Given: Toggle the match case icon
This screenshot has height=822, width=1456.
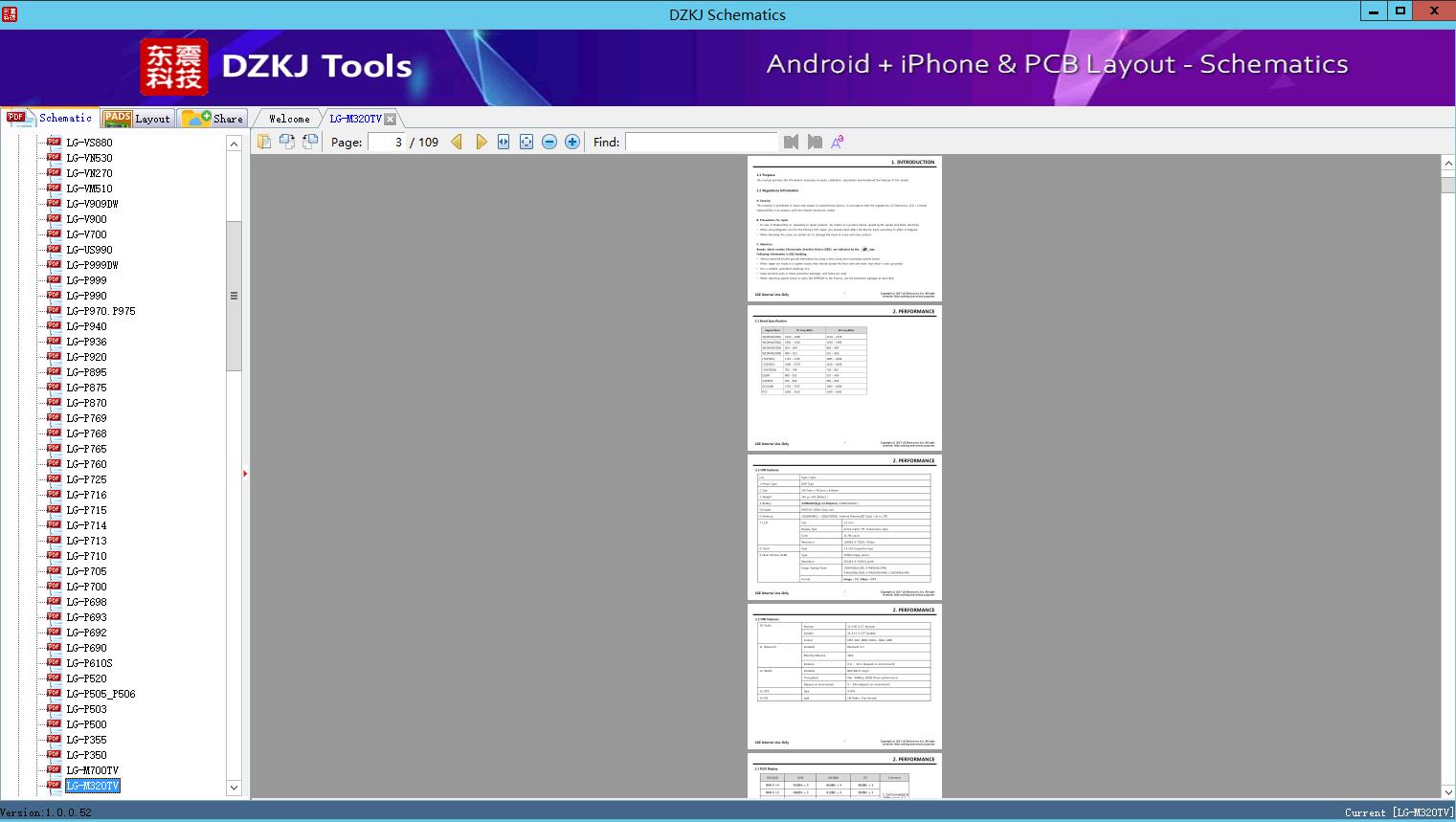Looking at the screenshot, I should click(838, 142).
